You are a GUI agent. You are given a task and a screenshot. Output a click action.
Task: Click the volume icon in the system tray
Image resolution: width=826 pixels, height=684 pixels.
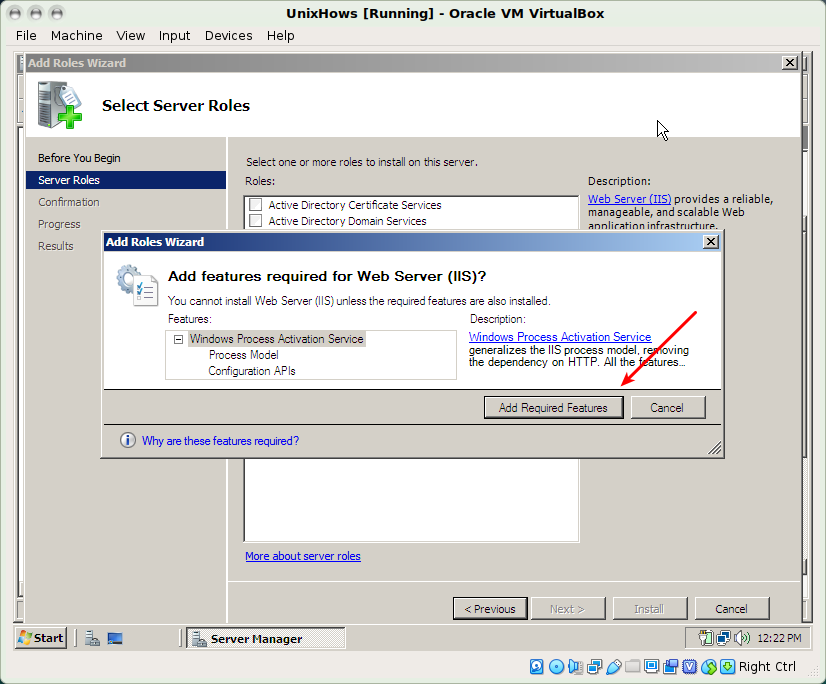(742, 637)
